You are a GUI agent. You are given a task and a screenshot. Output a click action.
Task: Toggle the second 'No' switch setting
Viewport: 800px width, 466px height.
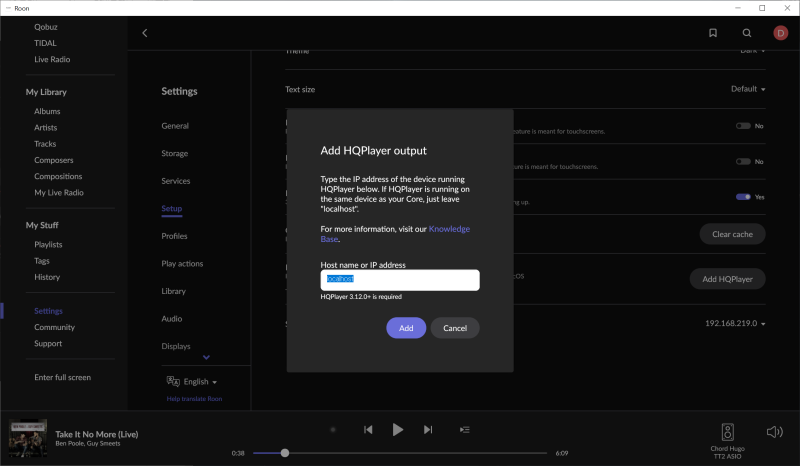point(743,161)
